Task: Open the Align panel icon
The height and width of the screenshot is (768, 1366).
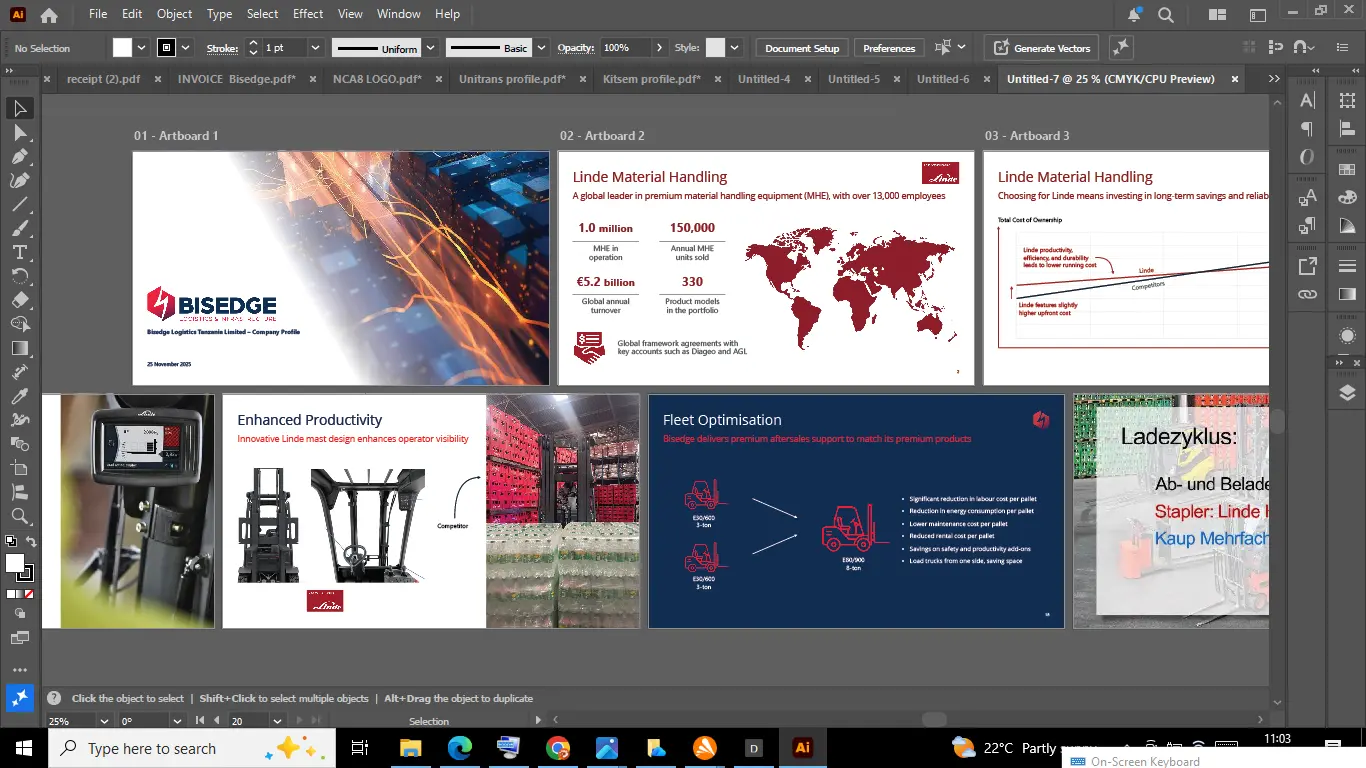Action: click(1348, 129)
